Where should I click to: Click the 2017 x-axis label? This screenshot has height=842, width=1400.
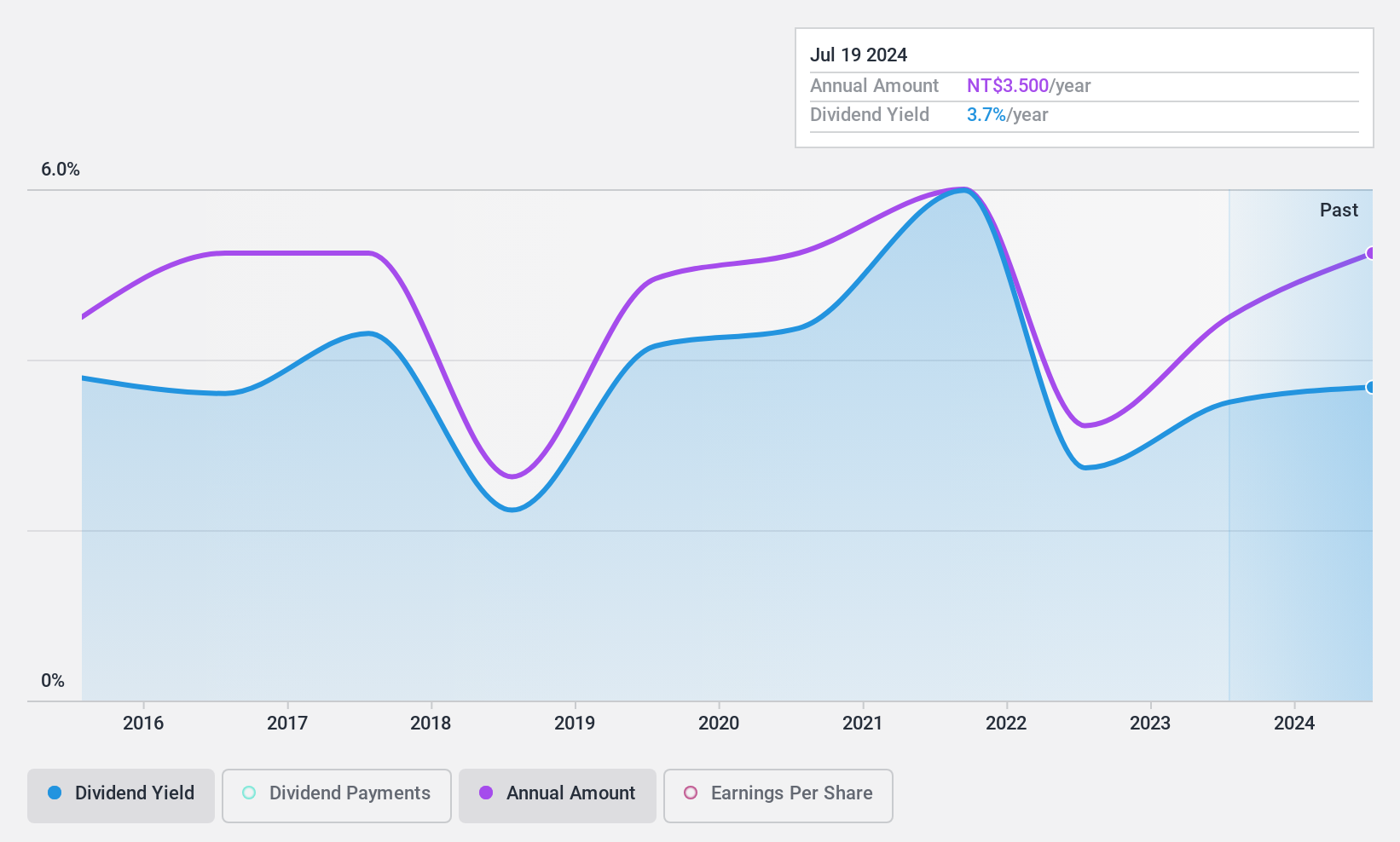pos(287,724)
